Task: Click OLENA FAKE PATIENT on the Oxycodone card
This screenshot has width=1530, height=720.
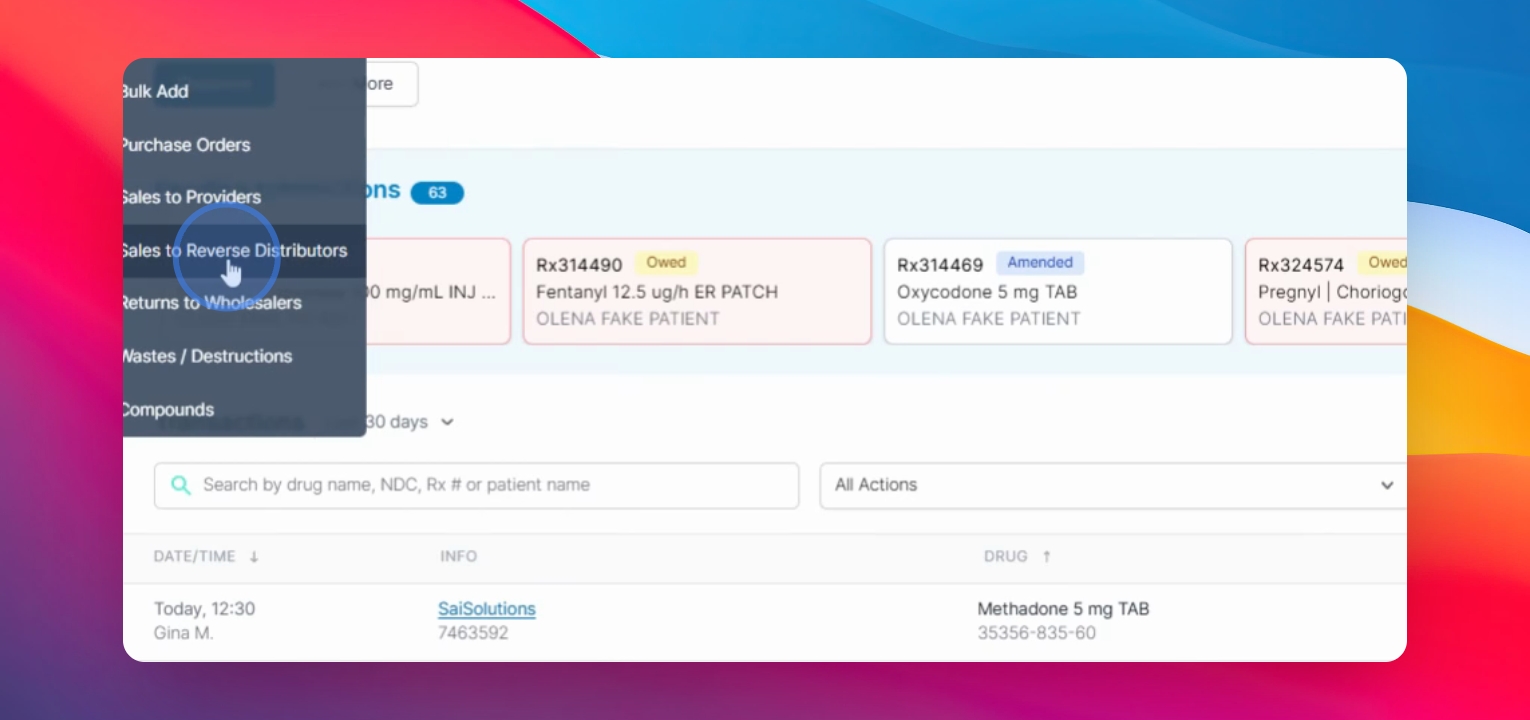Action: [x=989, y=319]
